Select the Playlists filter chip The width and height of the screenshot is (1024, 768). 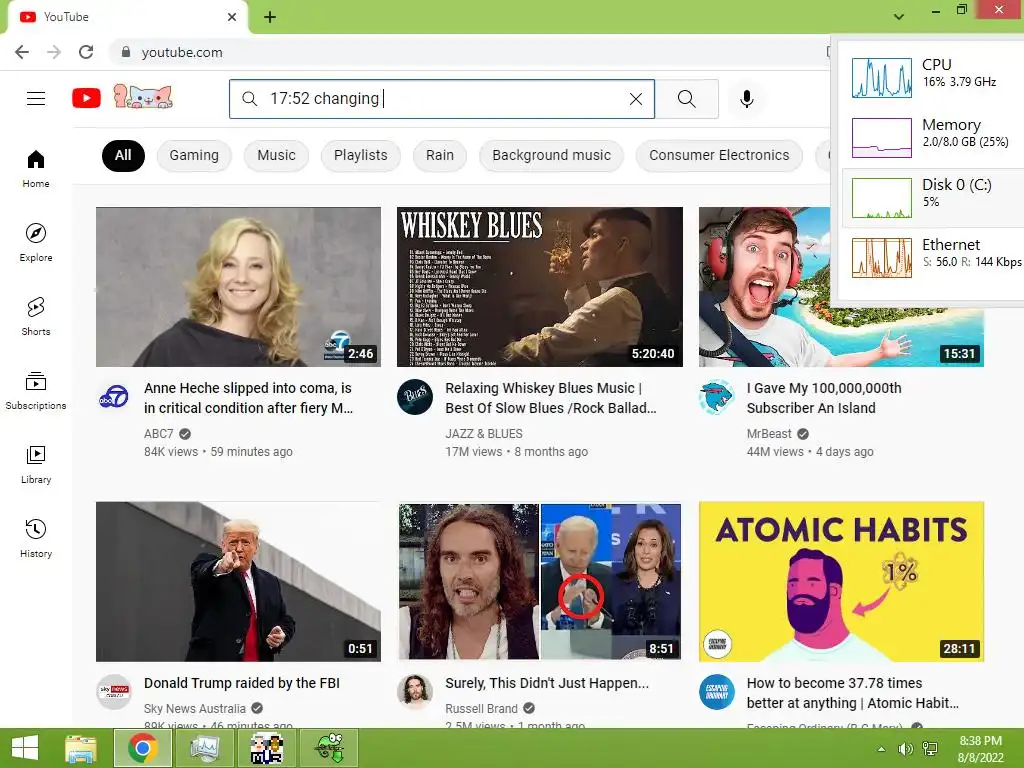click(360, 155)
